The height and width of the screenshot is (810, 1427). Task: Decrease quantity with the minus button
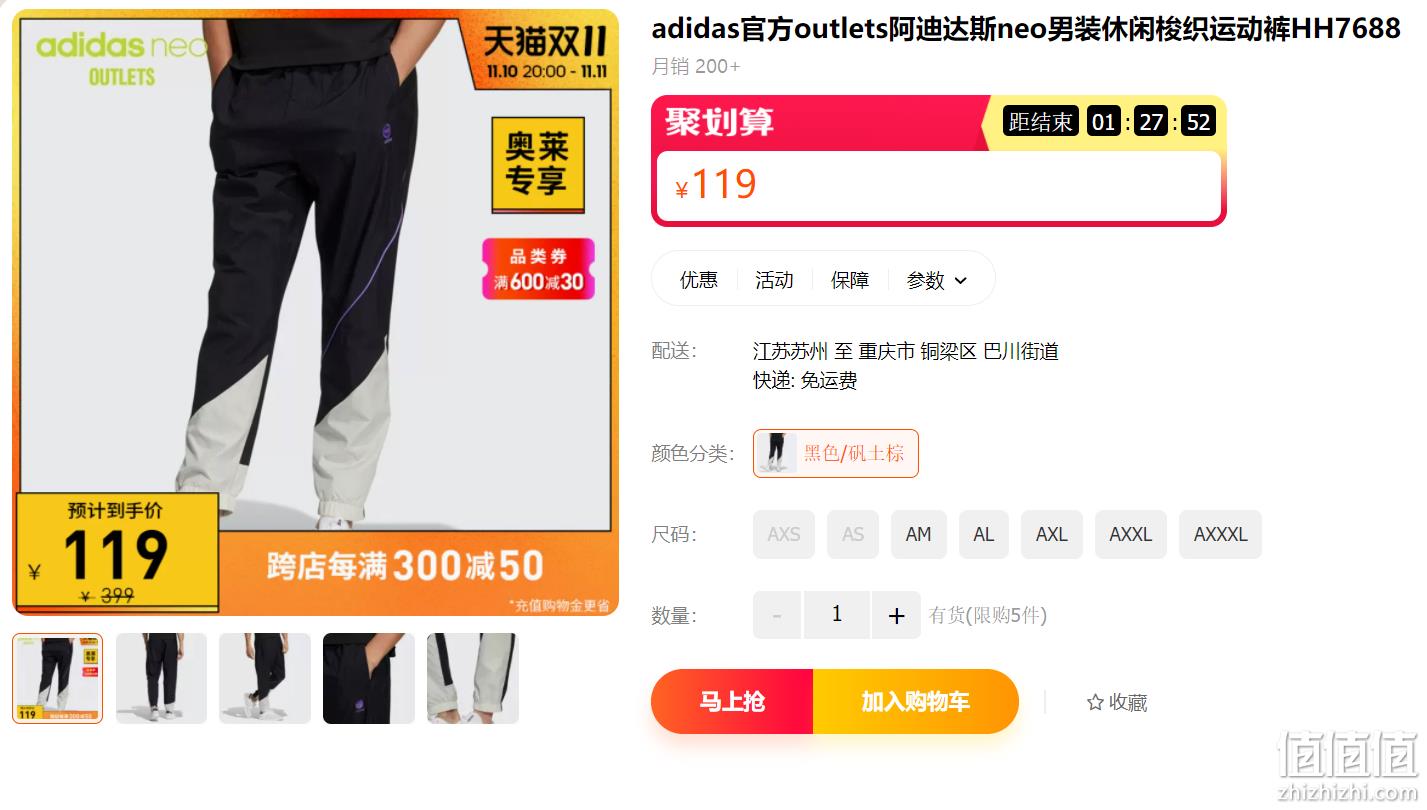point(777,615)
